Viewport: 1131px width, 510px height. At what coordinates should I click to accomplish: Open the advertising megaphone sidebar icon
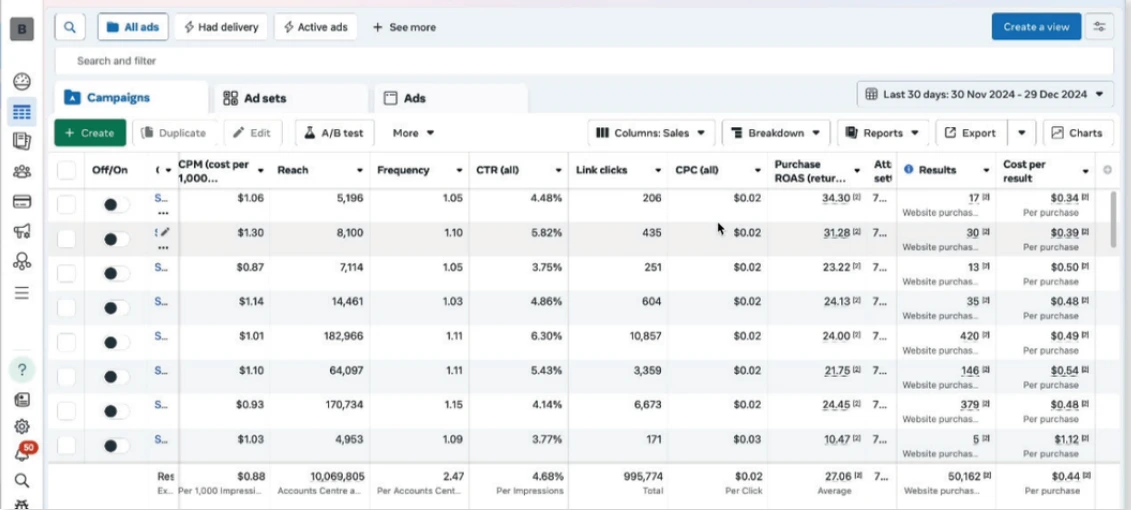(22, 231)
